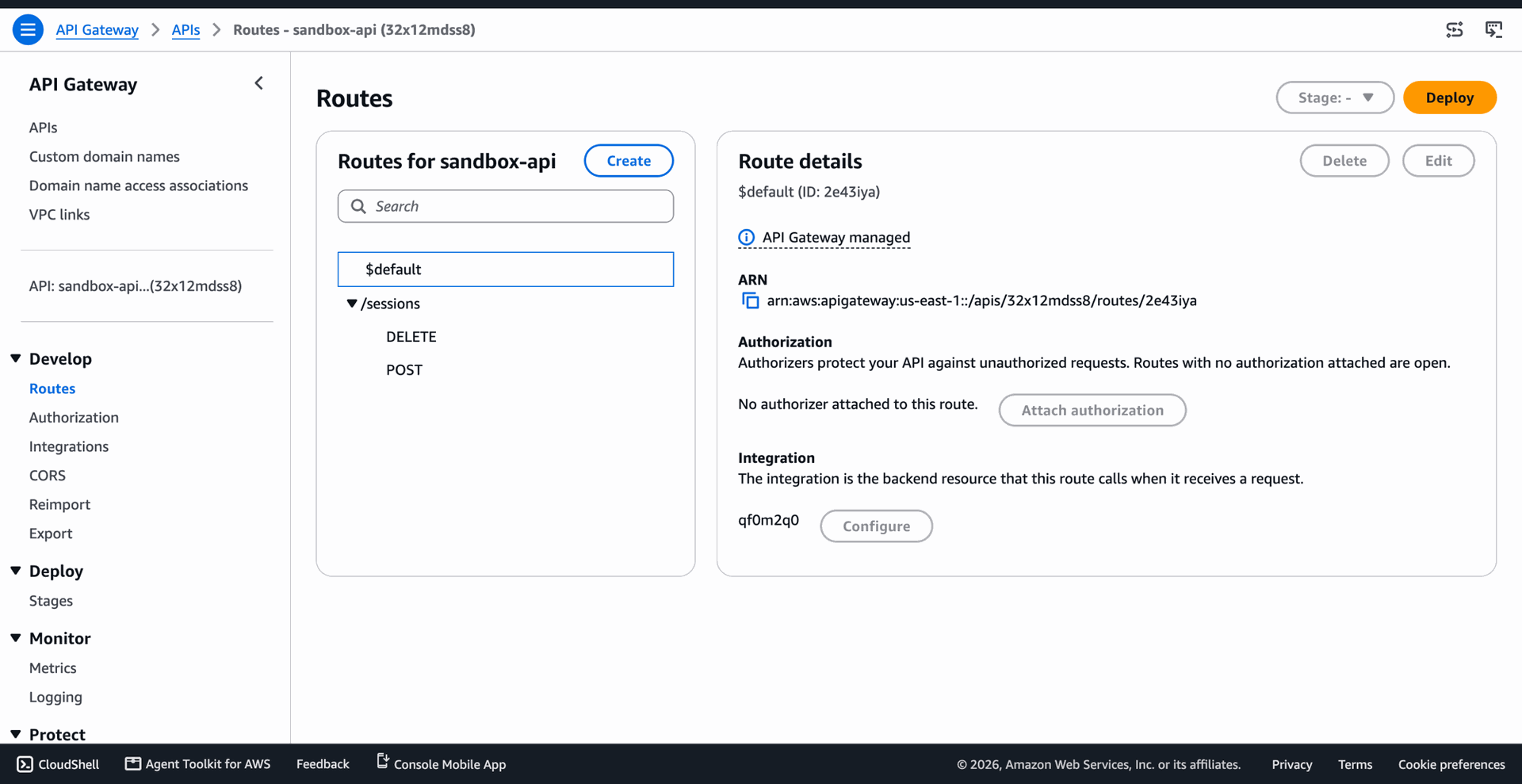The image size is (1522, 784).
Task: Click the orange Deploy button
Action: click(1449, 98)
